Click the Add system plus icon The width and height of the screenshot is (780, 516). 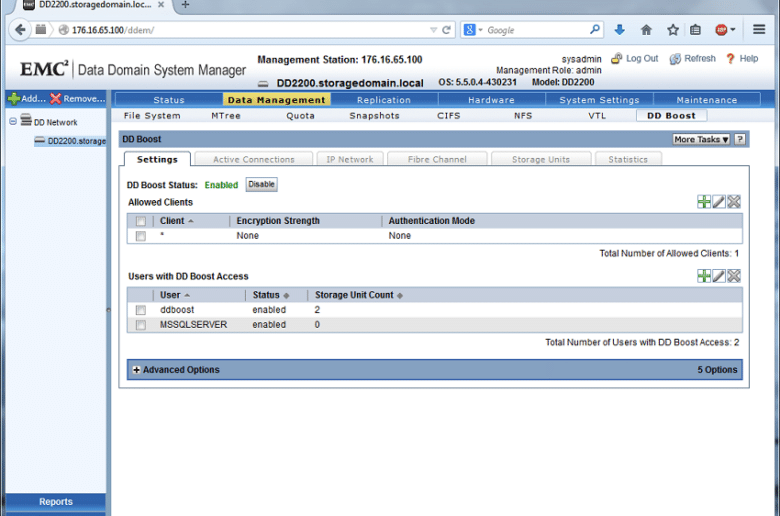14,99
